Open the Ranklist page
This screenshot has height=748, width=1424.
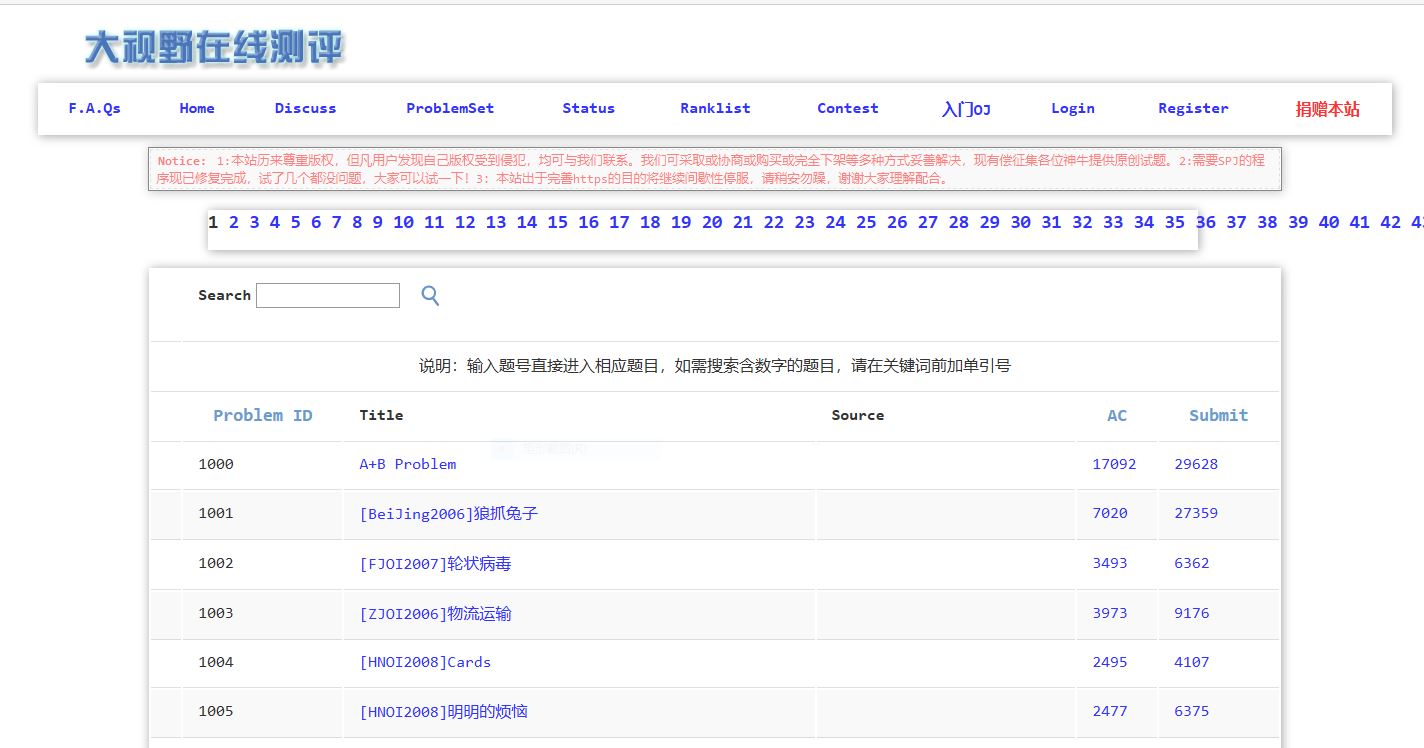click(715, 108)
